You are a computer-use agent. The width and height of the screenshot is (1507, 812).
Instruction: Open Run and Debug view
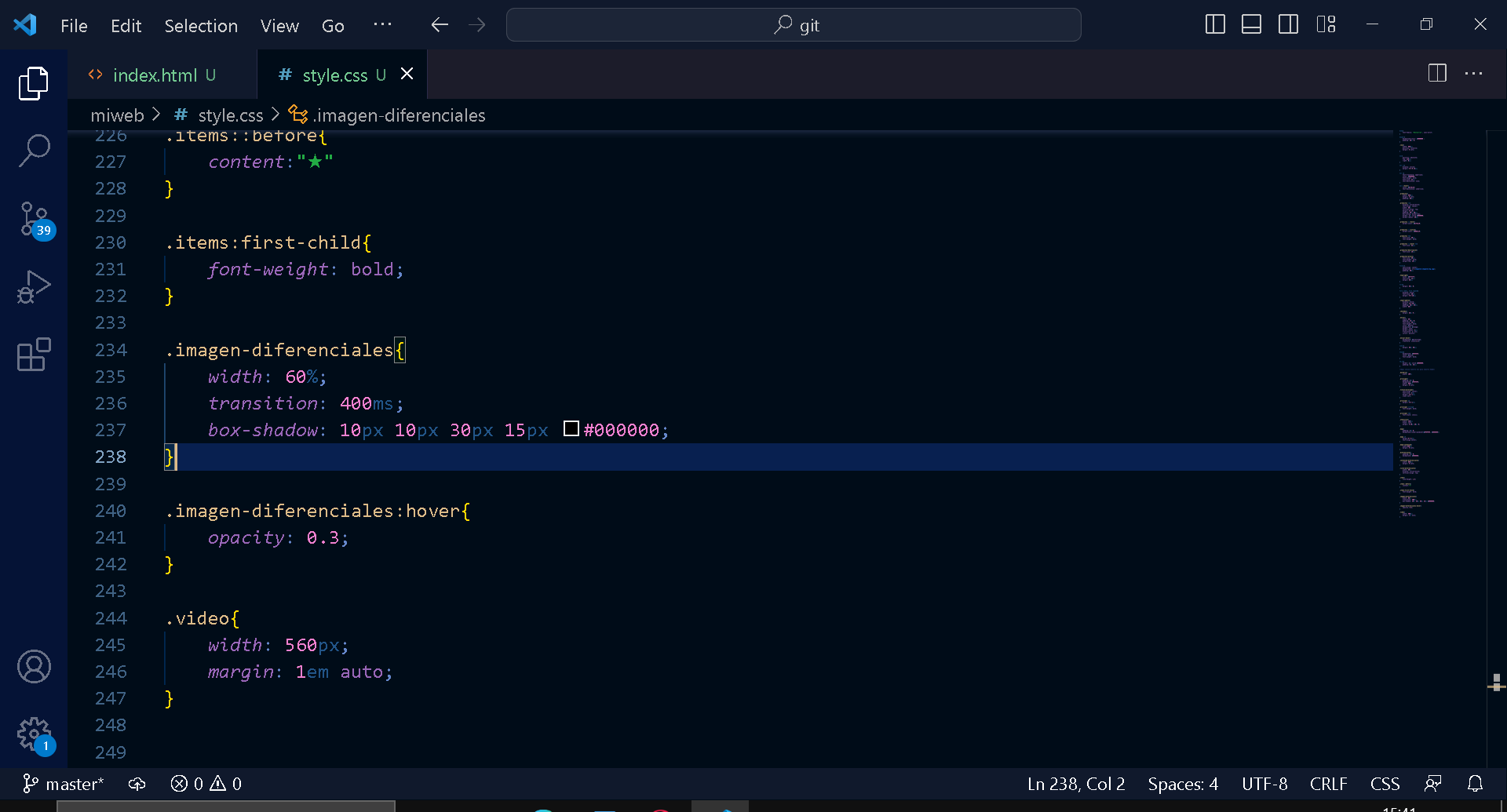pyautogui.click(x=34, y=286)
